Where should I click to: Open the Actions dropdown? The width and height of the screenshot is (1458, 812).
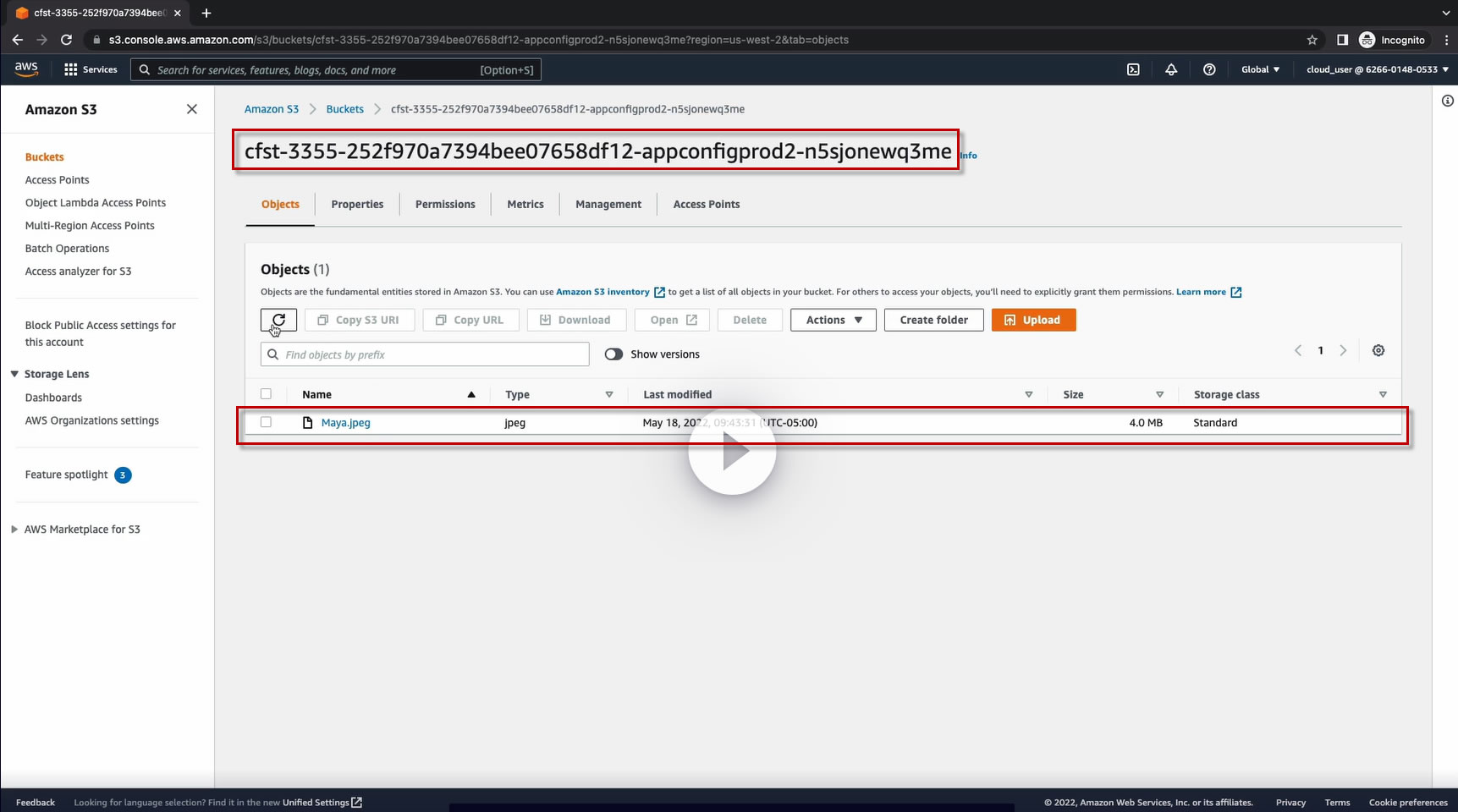pos(834,320)
